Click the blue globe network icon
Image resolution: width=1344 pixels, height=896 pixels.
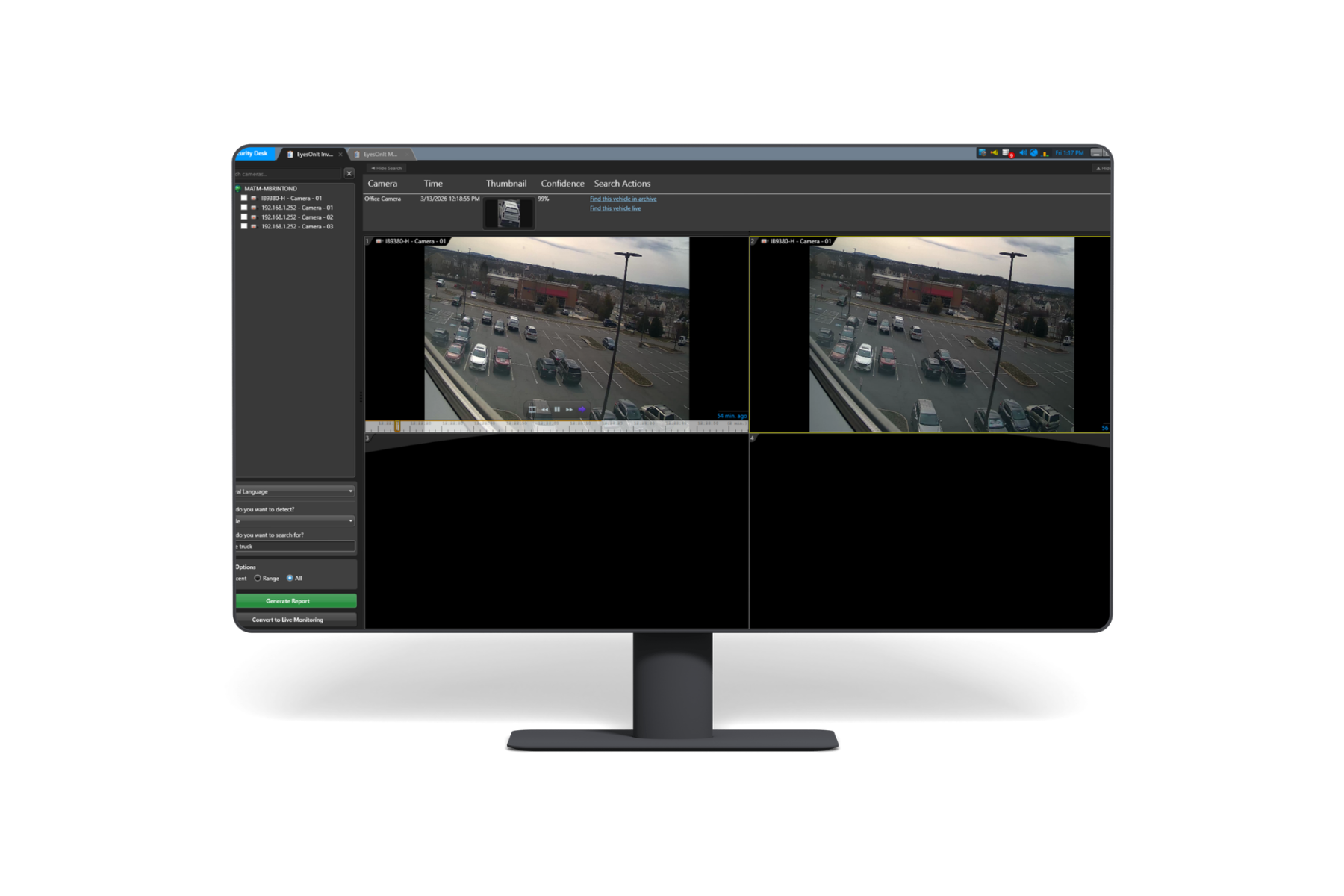point(1034,153)
